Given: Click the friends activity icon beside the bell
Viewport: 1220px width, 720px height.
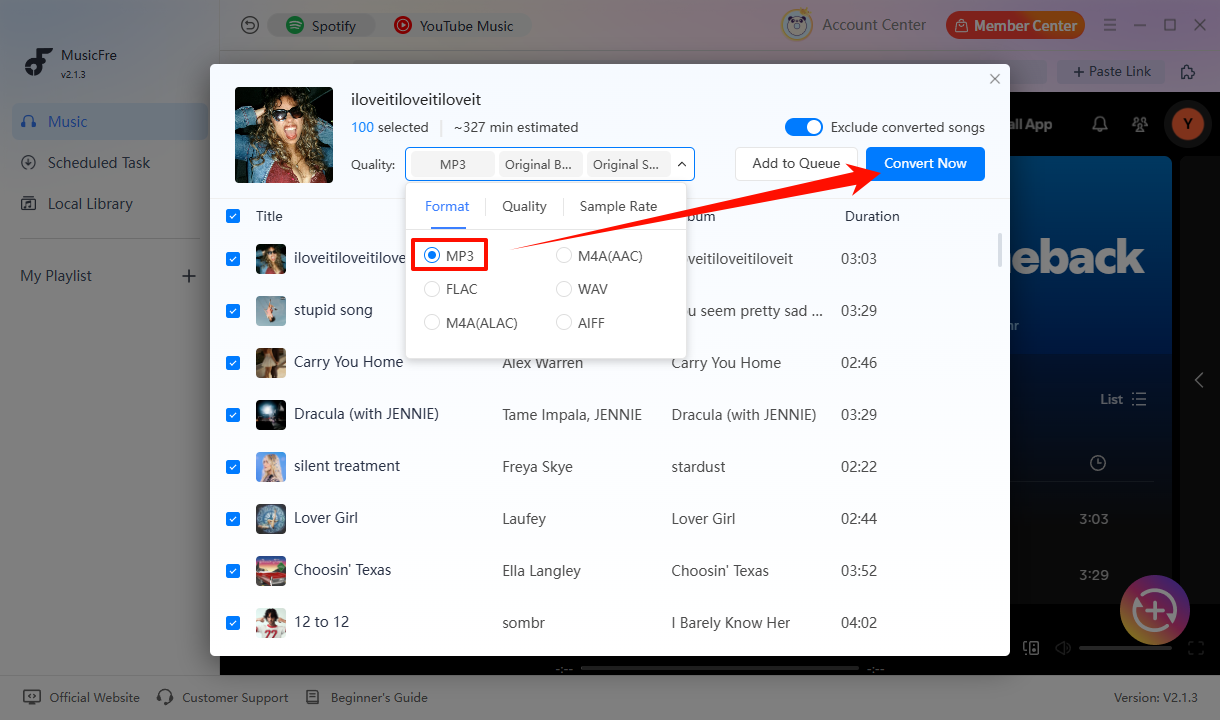Looking at the screenshot, I should click(x=1140, y=124).
